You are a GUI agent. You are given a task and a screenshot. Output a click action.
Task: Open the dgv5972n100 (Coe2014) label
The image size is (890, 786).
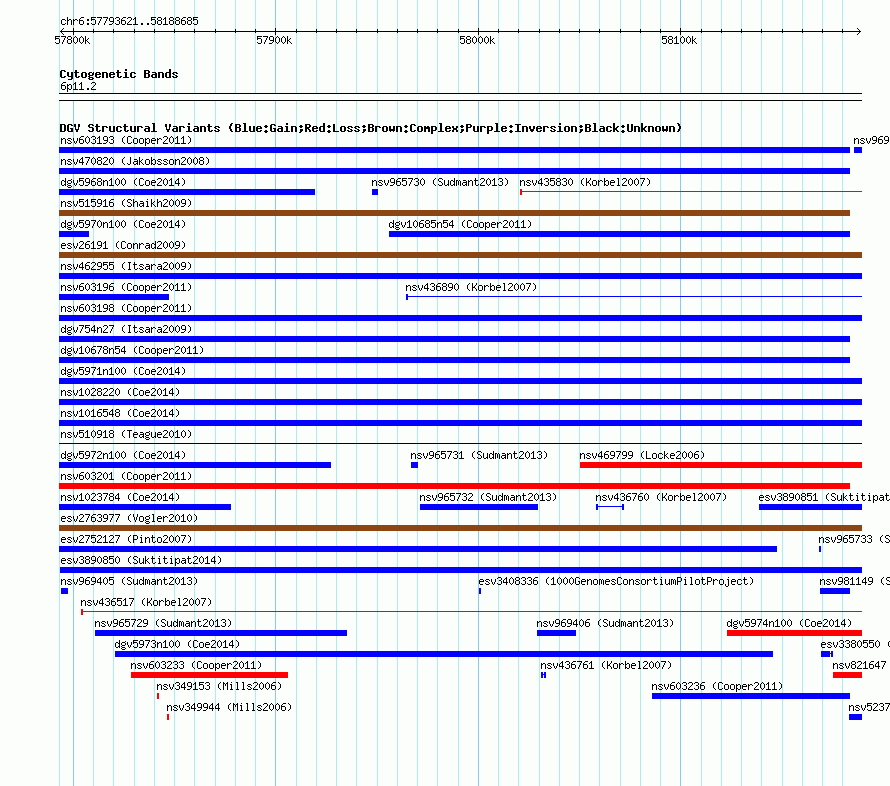[123, 455]
